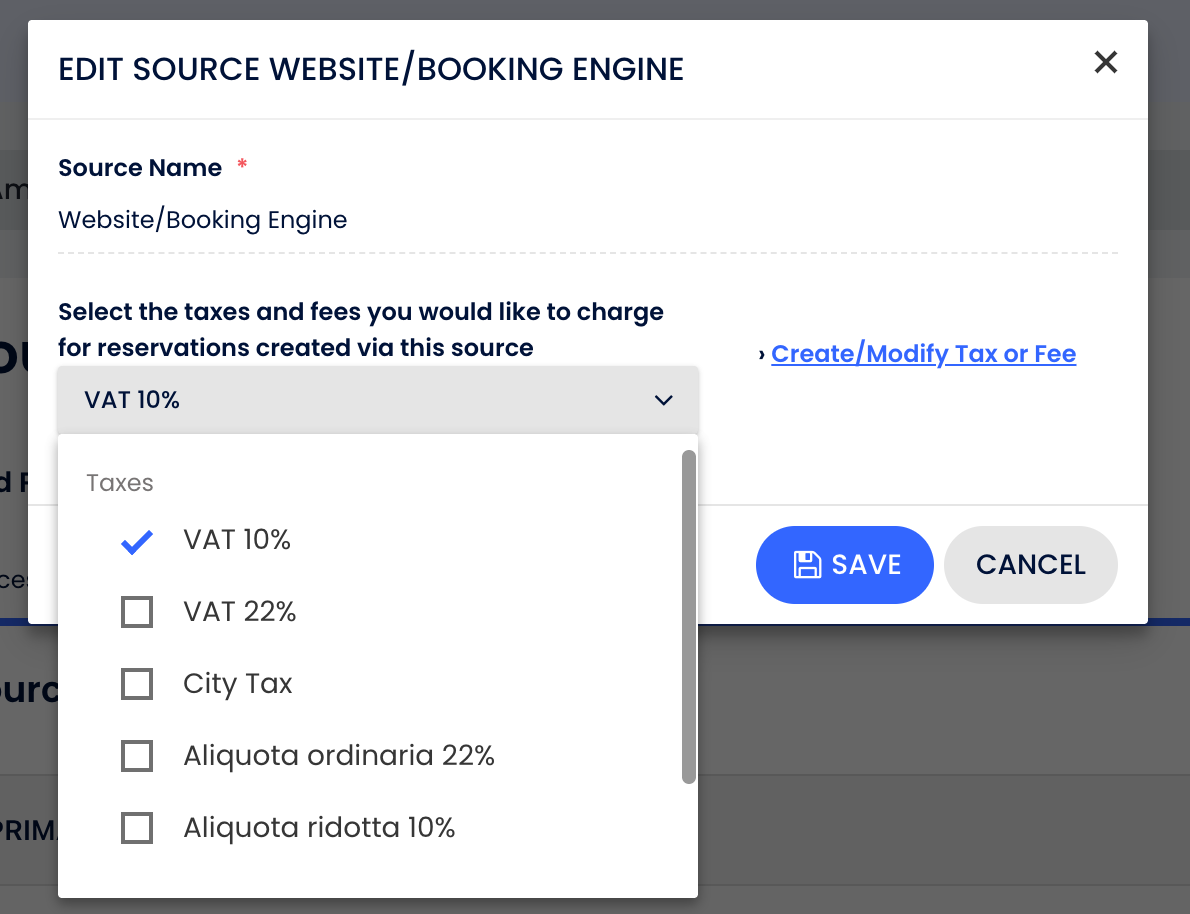Check the Aliquota ordinaria 22% box
This screenshot has height=914, width=1190.
(x=137, y=756)
